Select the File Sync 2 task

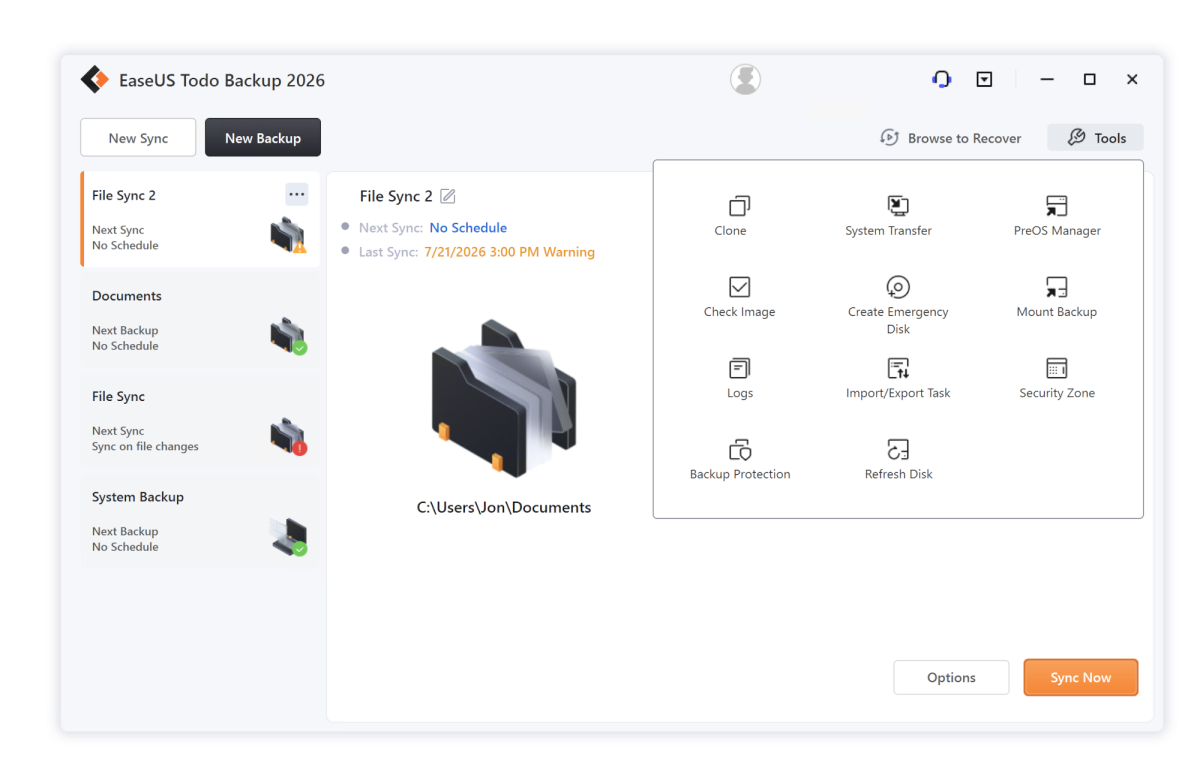(200, 219)
